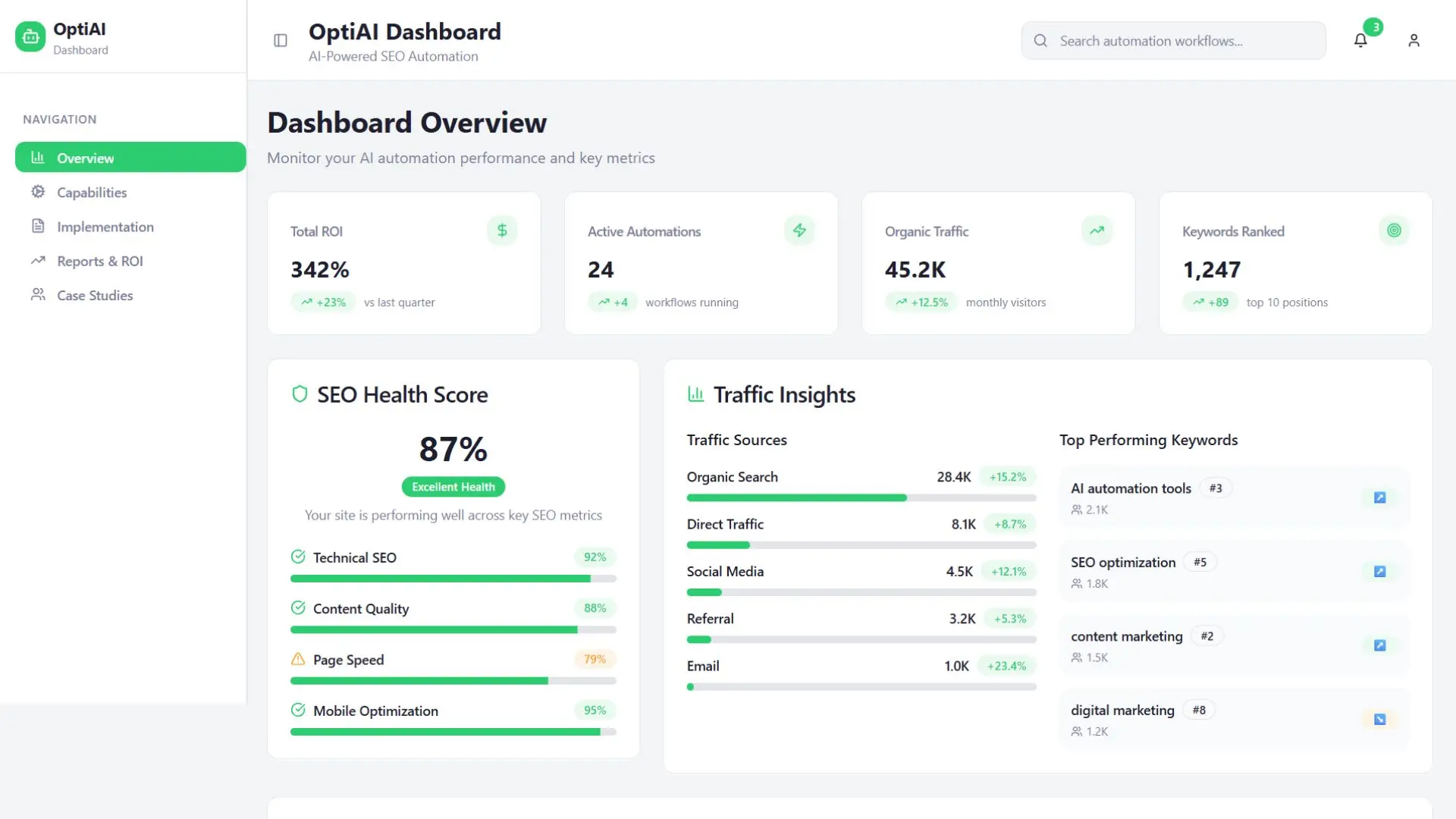Click the +89 keywords badge

pyautogui.click(x=1210, y=302)
